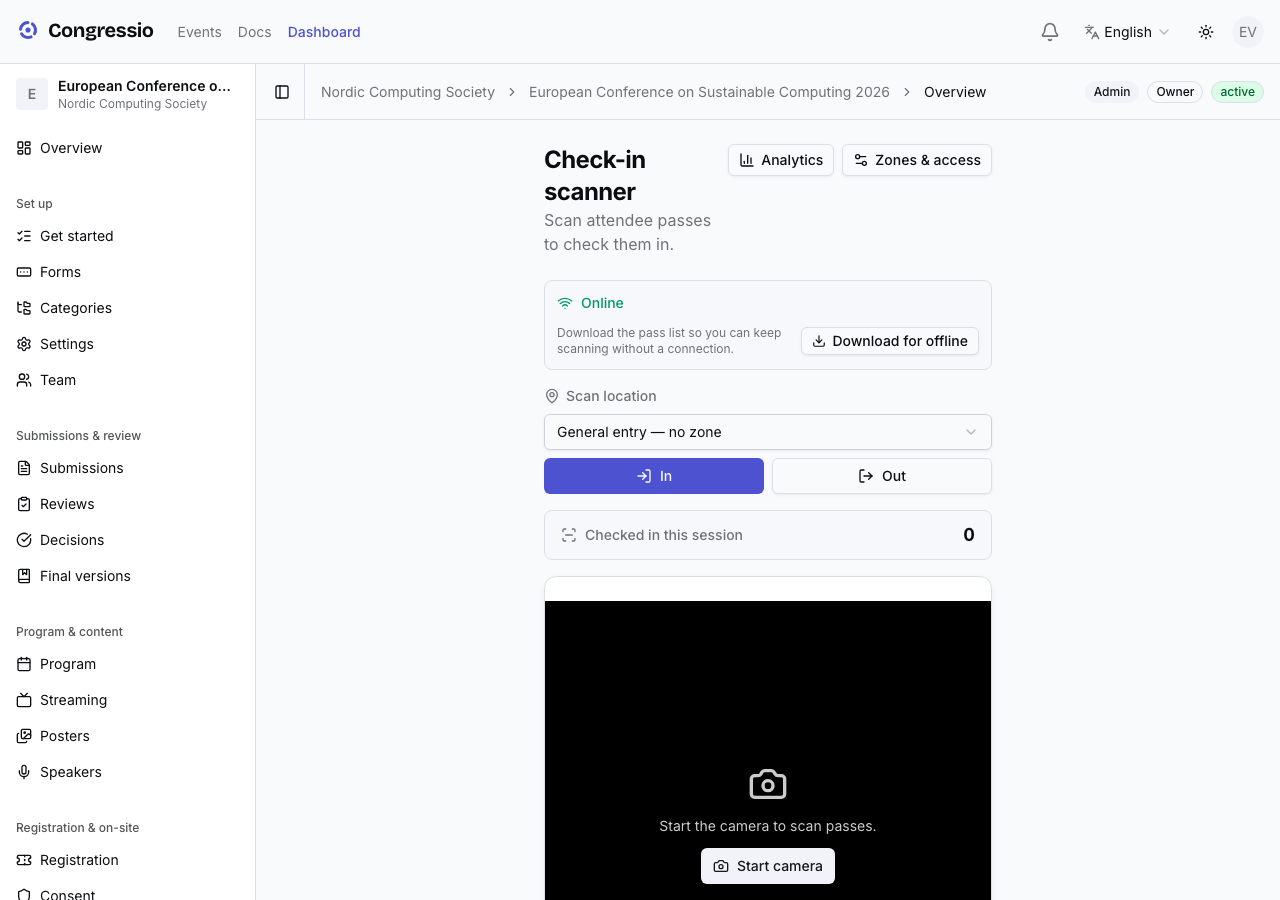Click 'Start the camera to scan passes.' text
The height and width of the screenshot is (900, 1280).
point(768,826)
